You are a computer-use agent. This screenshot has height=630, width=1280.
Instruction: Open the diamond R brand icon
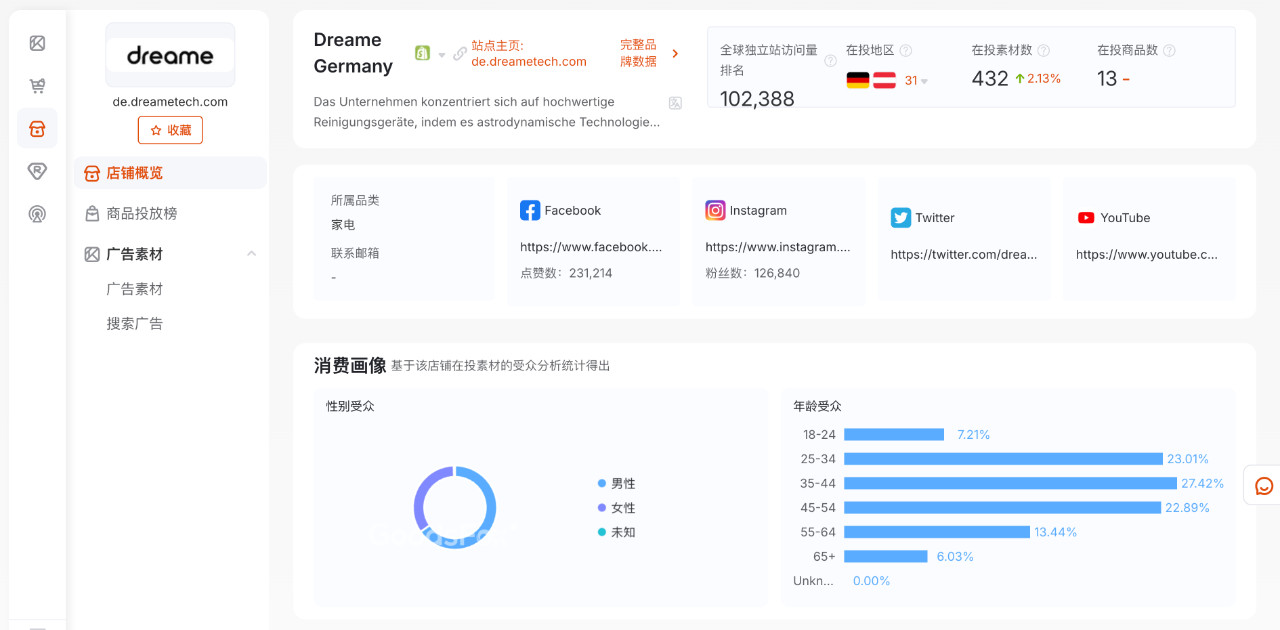37,171
